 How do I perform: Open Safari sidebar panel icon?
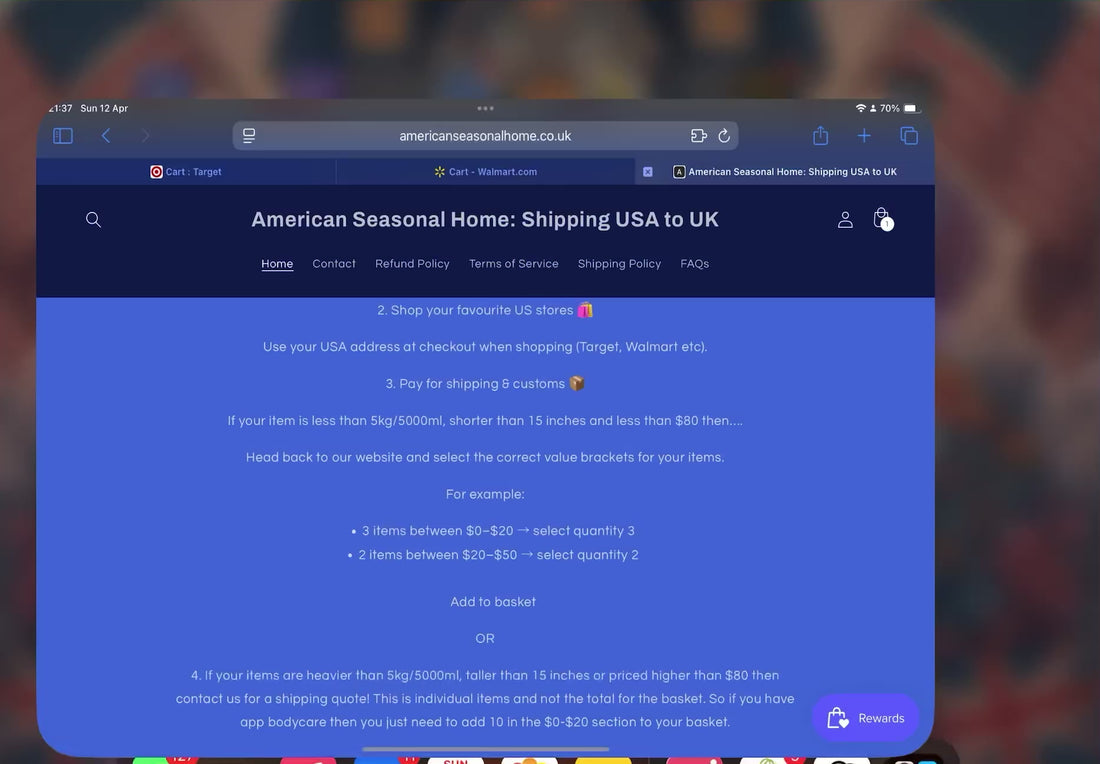(x=63, y=135)
